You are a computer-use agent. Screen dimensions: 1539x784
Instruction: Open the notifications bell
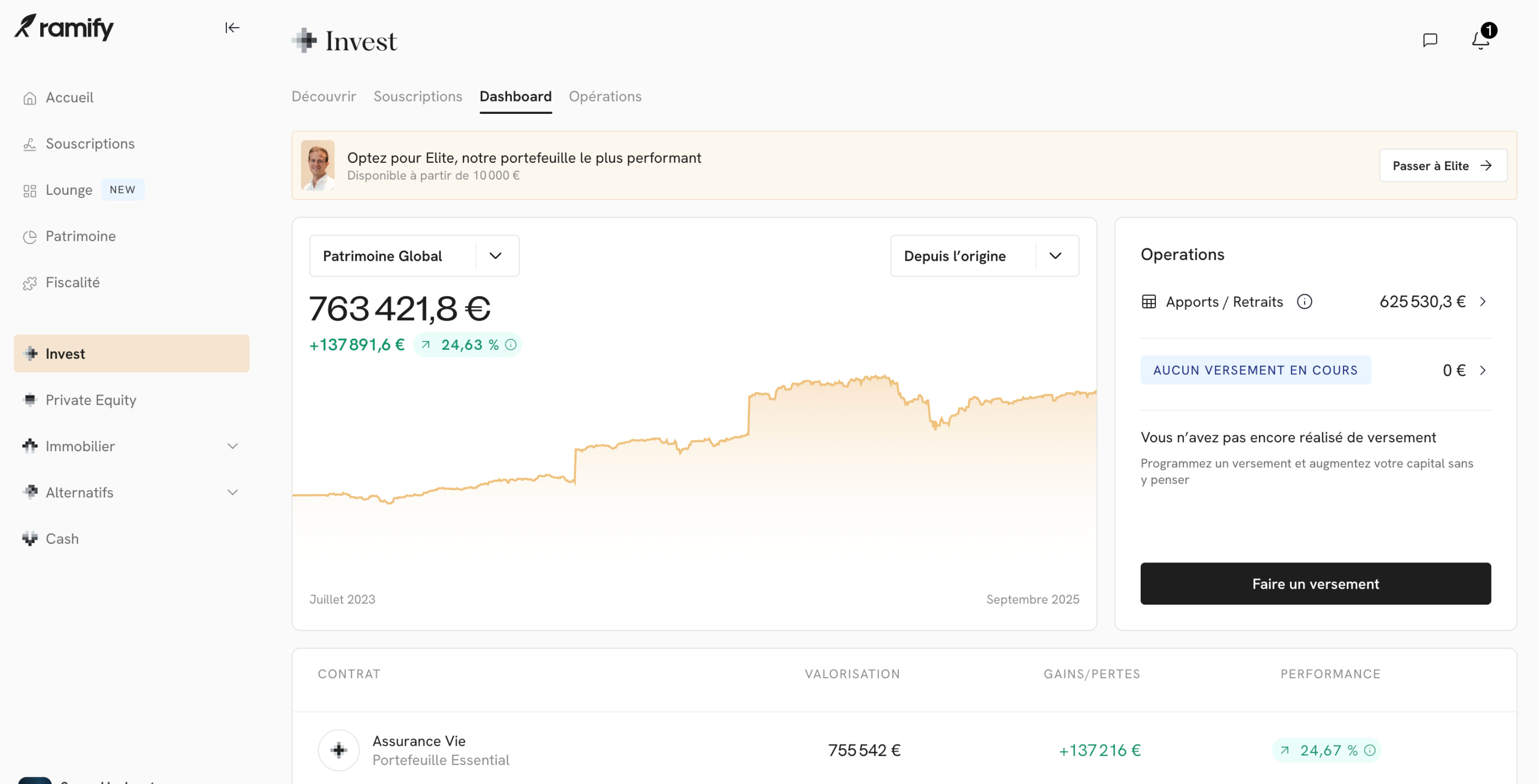(x=1481, y=40)
